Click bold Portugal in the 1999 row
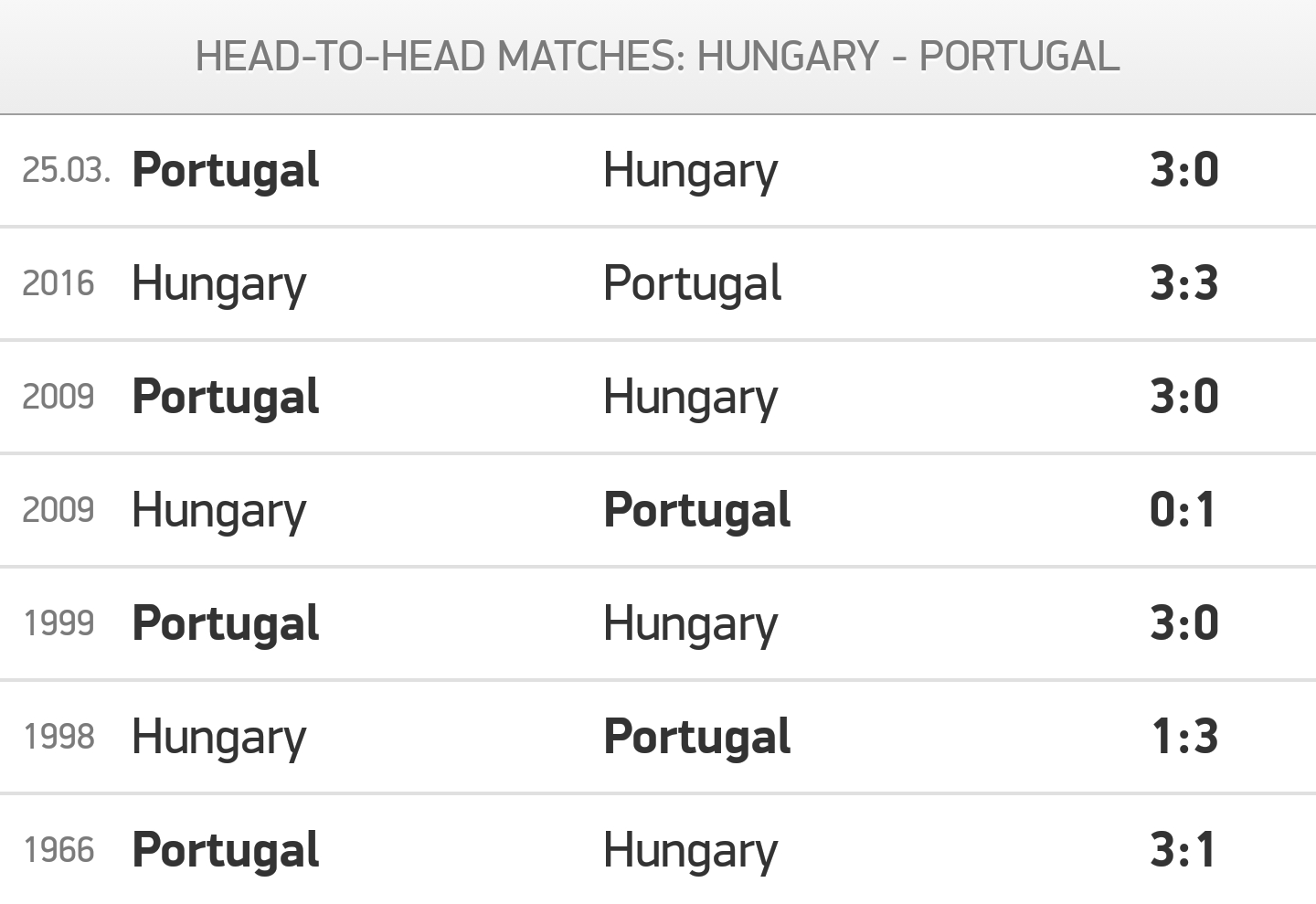Screen dimensions: 1316x904 [226, 624]
